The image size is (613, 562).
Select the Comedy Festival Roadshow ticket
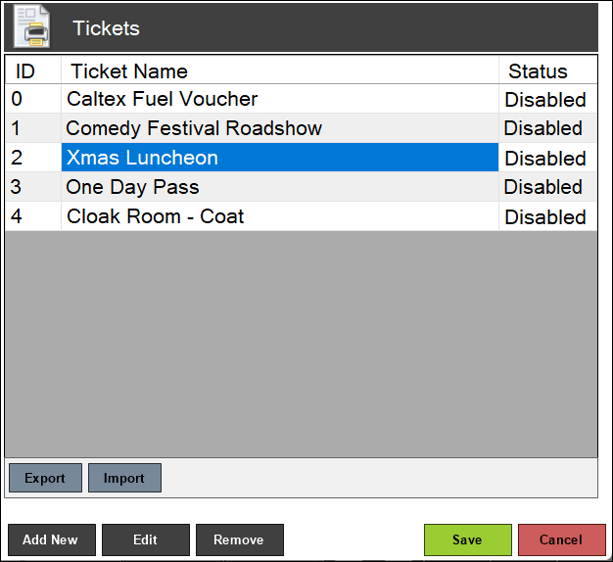tap(280, 128)
